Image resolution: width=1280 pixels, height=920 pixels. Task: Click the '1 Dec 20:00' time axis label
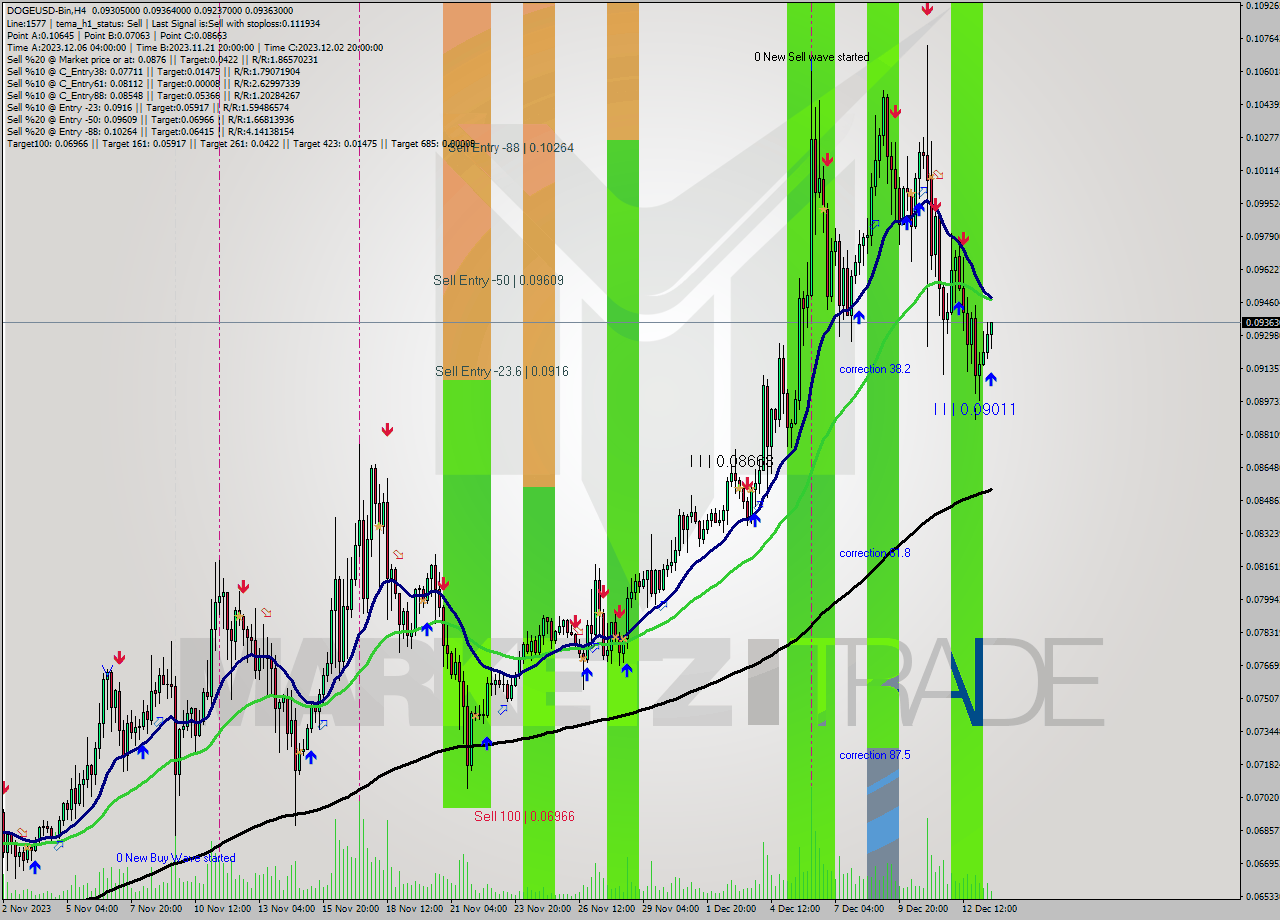click(731, 909)
